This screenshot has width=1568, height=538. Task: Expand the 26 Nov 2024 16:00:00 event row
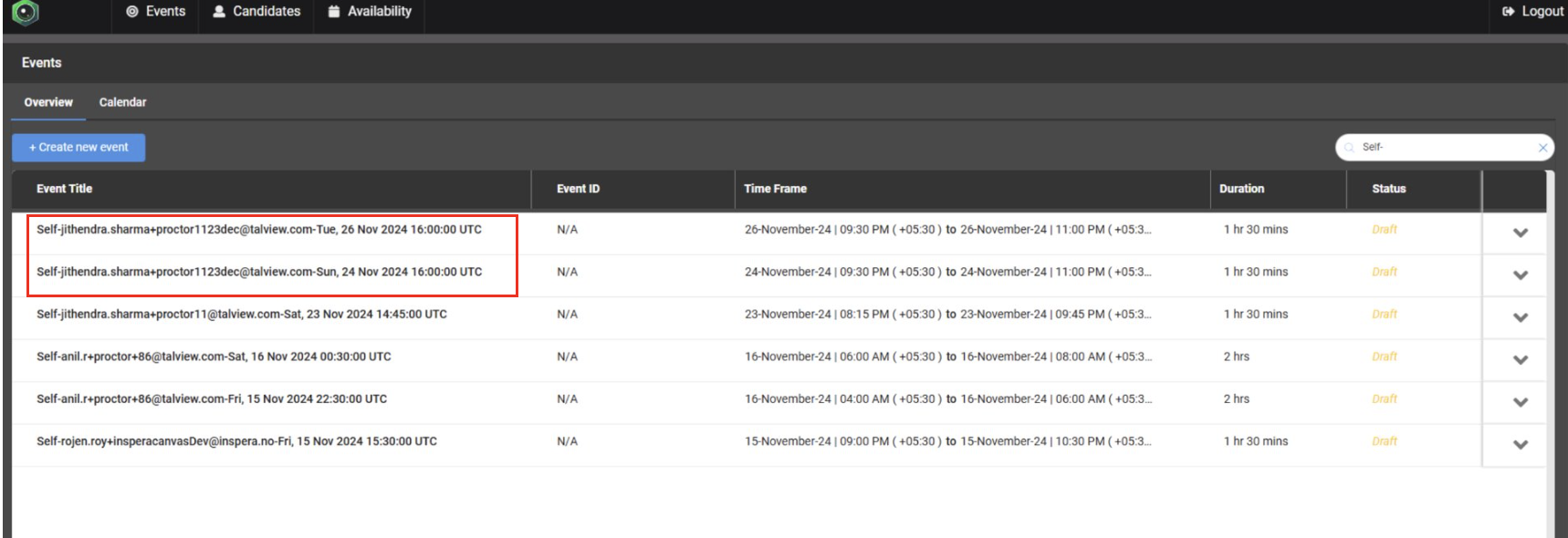click(x=1521, y=233)
